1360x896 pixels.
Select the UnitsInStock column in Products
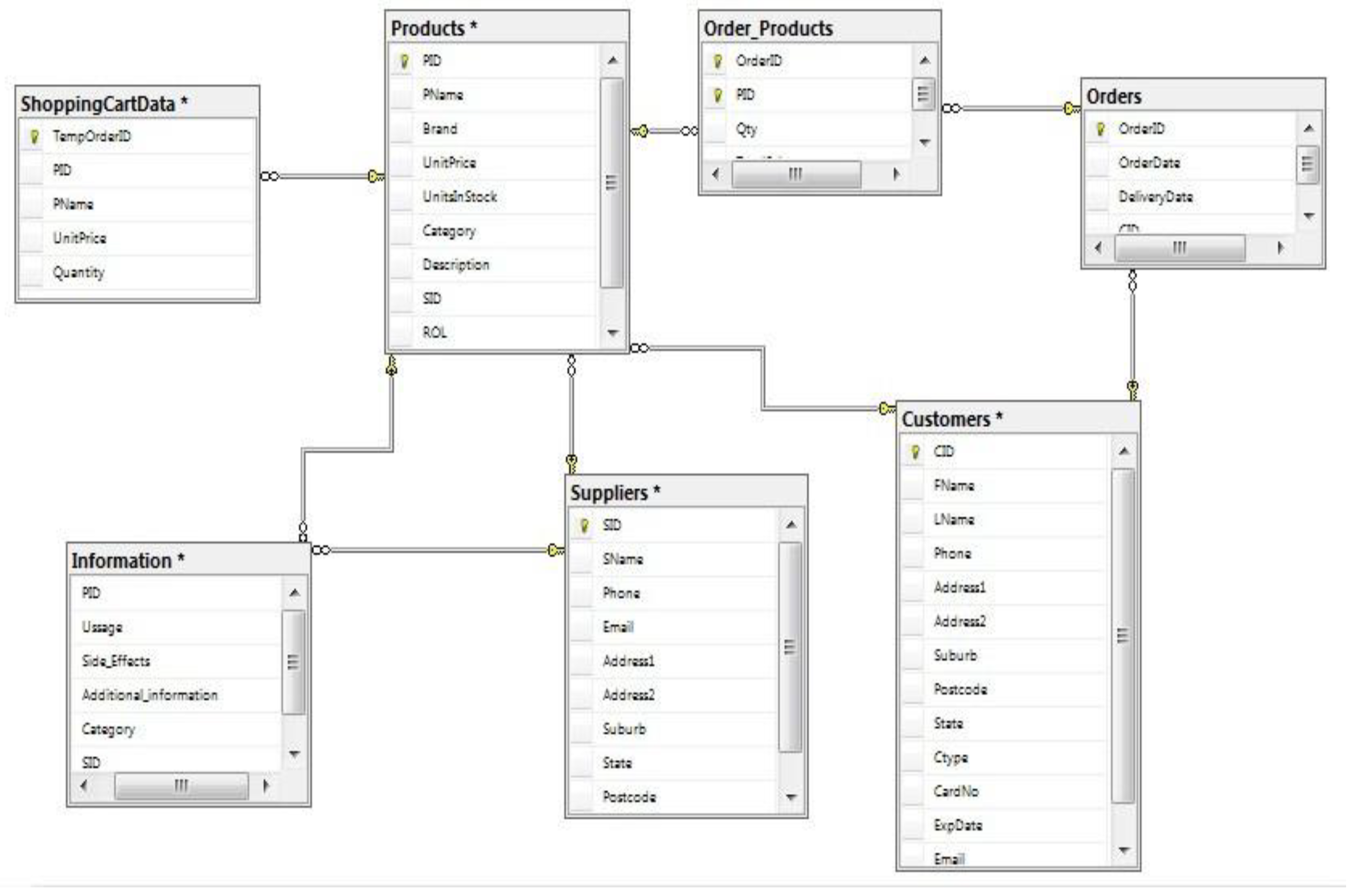click(x=459, y=197)
